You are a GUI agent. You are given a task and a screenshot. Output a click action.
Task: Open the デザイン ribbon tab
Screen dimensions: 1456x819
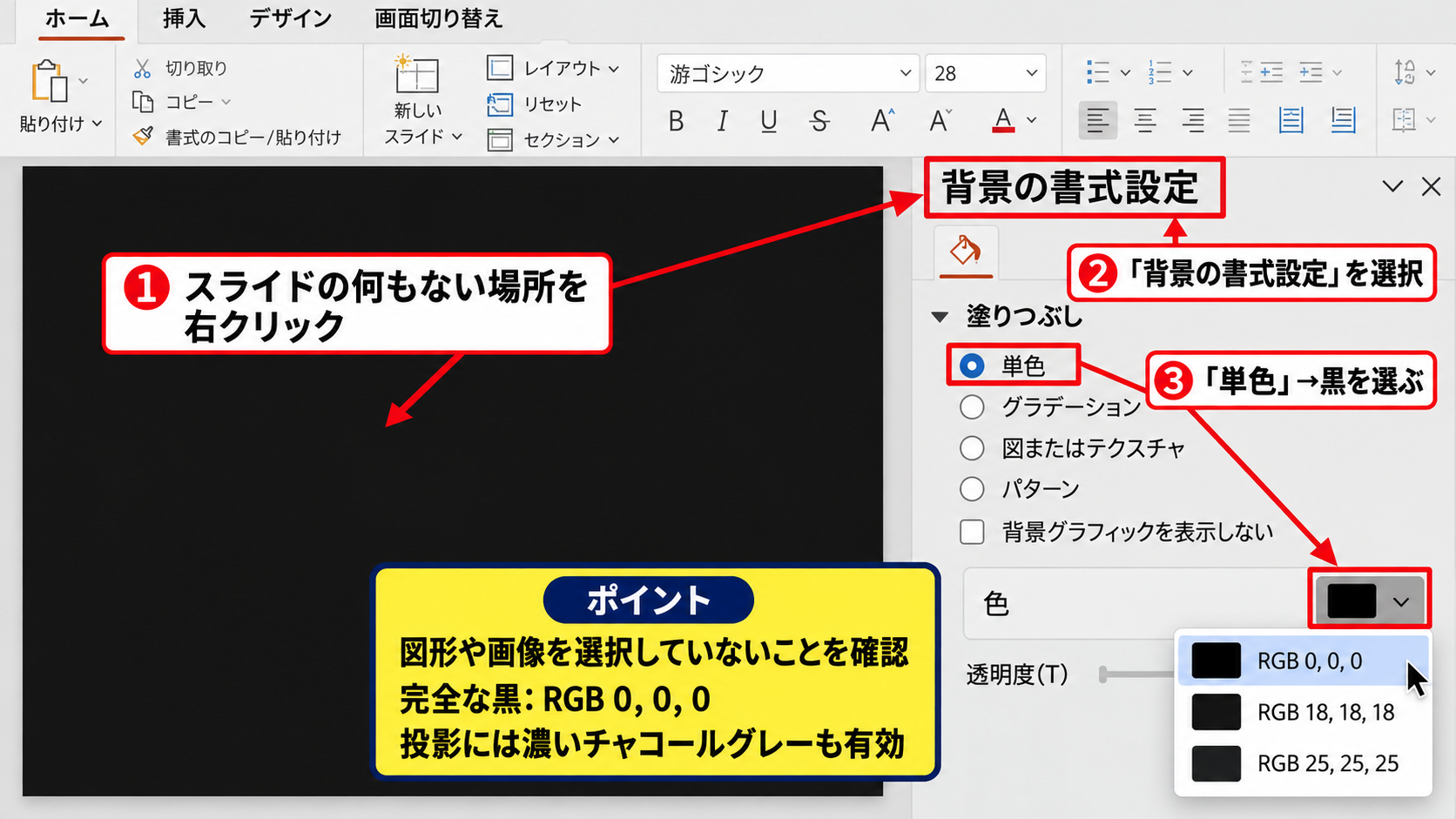coord(291,18)
